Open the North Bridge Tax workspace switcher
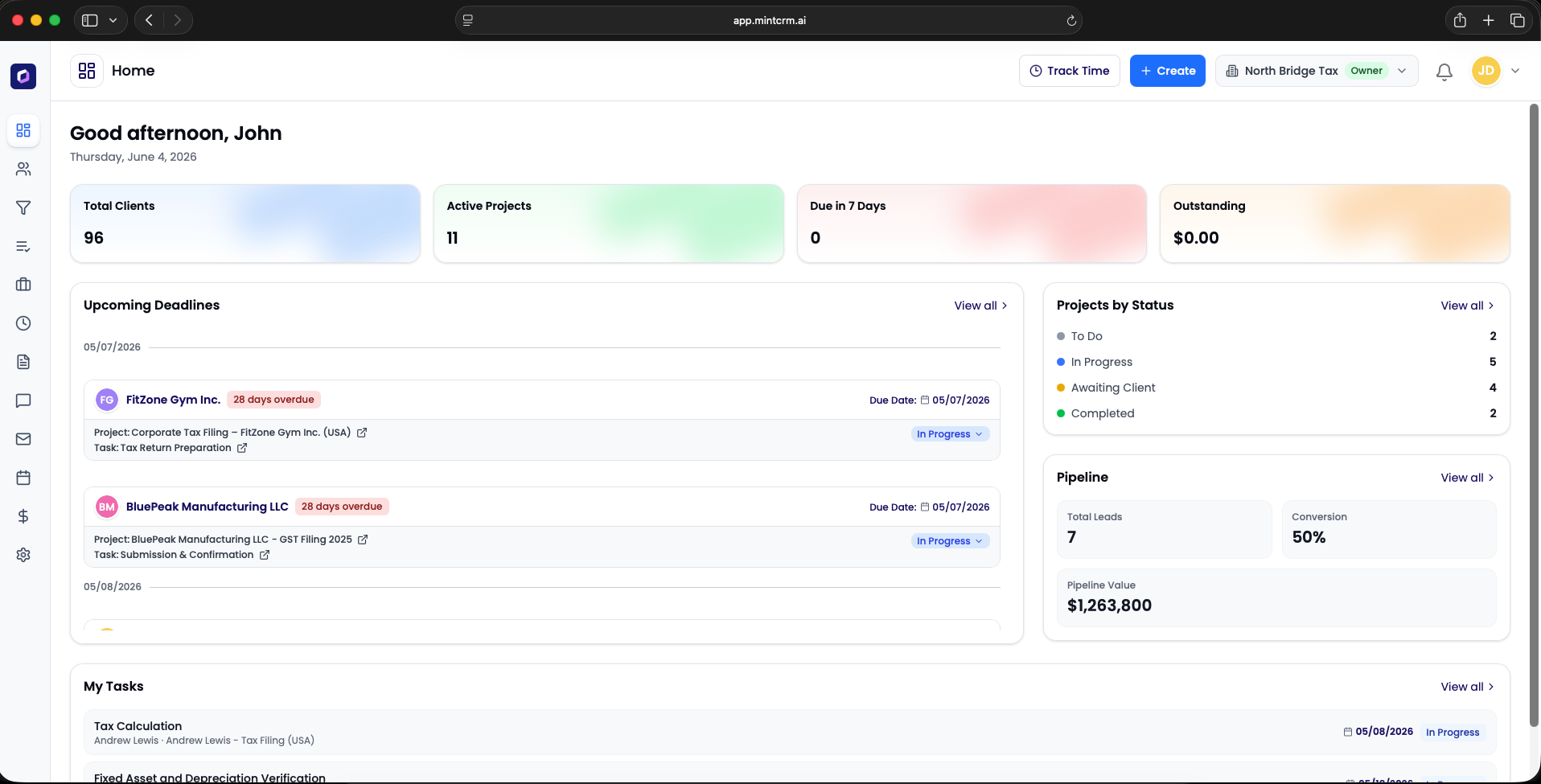 click(1317, 71)
